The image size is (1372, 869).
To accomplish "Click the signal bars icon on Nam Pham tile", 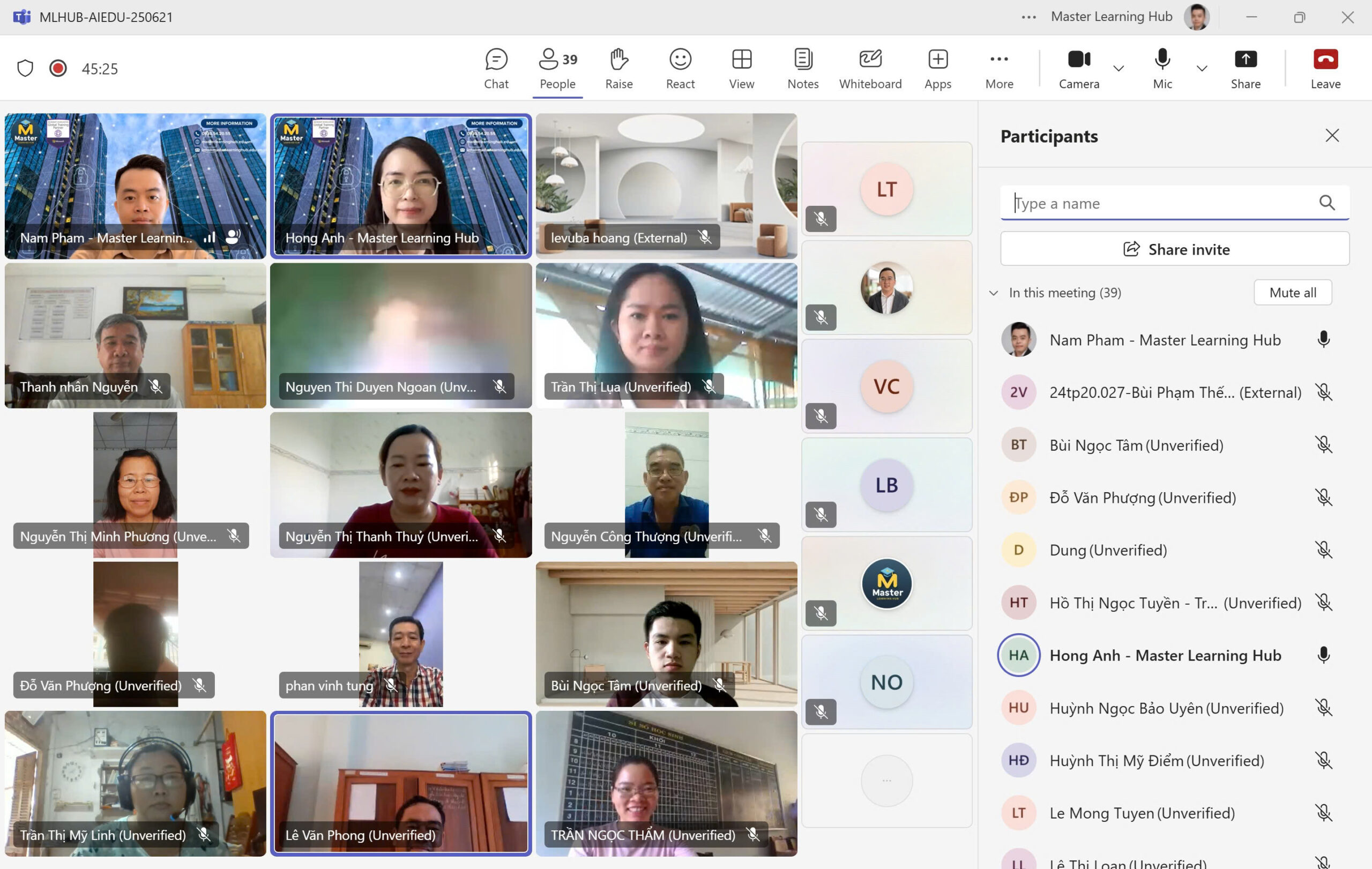I will click(x=209, y=237).
